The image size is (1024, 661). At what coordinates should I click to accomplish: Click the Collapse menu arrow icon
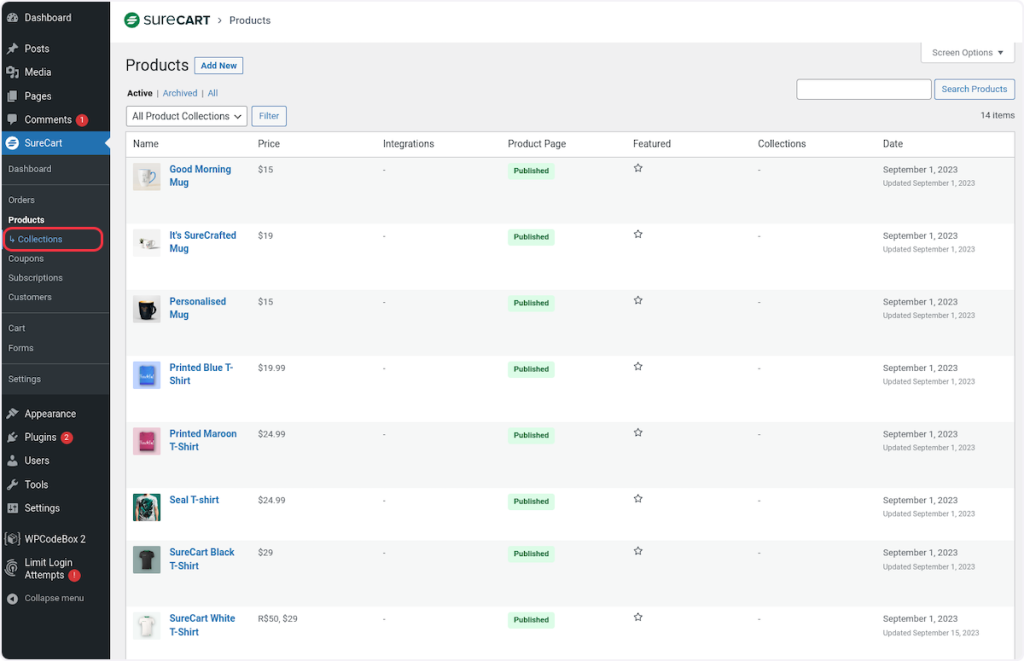tap(12, 599)
